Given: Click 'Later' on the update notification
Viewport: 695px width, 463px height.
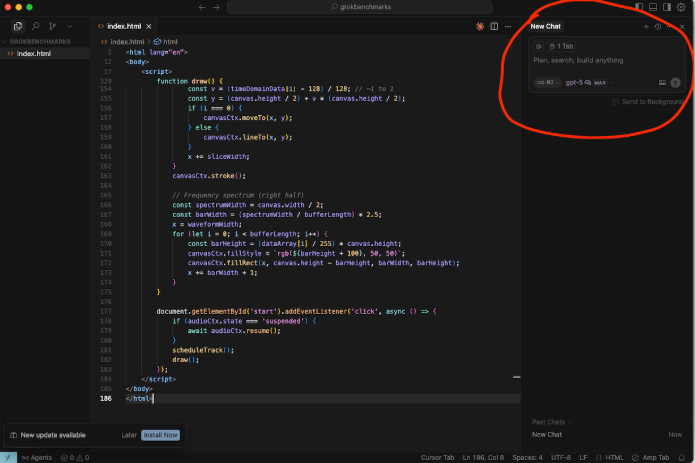Looking at the screenshot, I should 129,436.
